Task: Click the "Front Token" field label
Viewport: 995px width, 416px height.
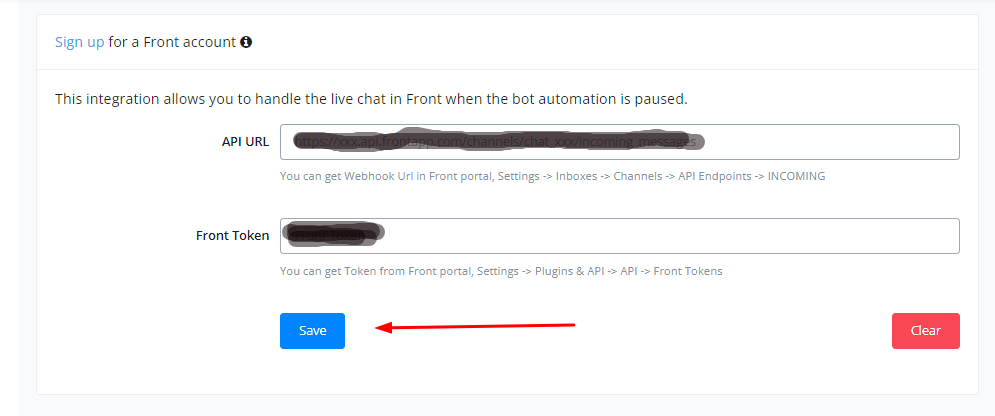Action: click(x=232, y=236)
